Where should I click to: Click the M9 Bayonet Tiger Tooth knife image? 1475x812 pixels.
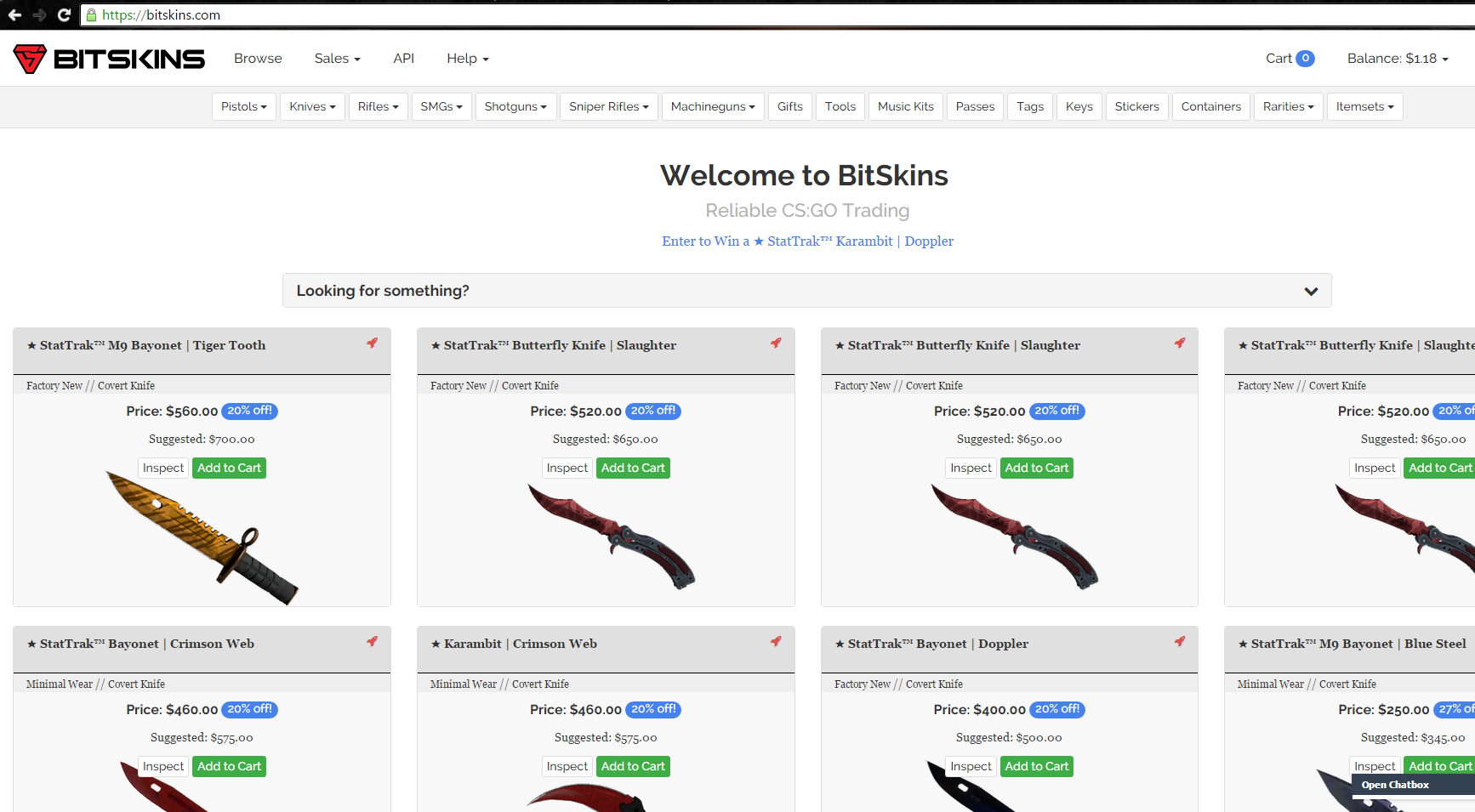coord(202,537)
